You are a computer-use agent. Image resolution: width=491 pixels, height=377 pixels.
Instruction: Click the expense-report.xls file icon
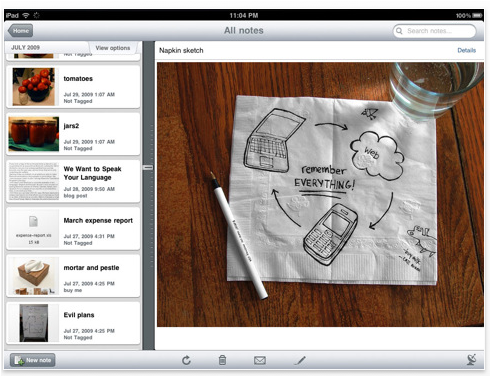(33, 221)
